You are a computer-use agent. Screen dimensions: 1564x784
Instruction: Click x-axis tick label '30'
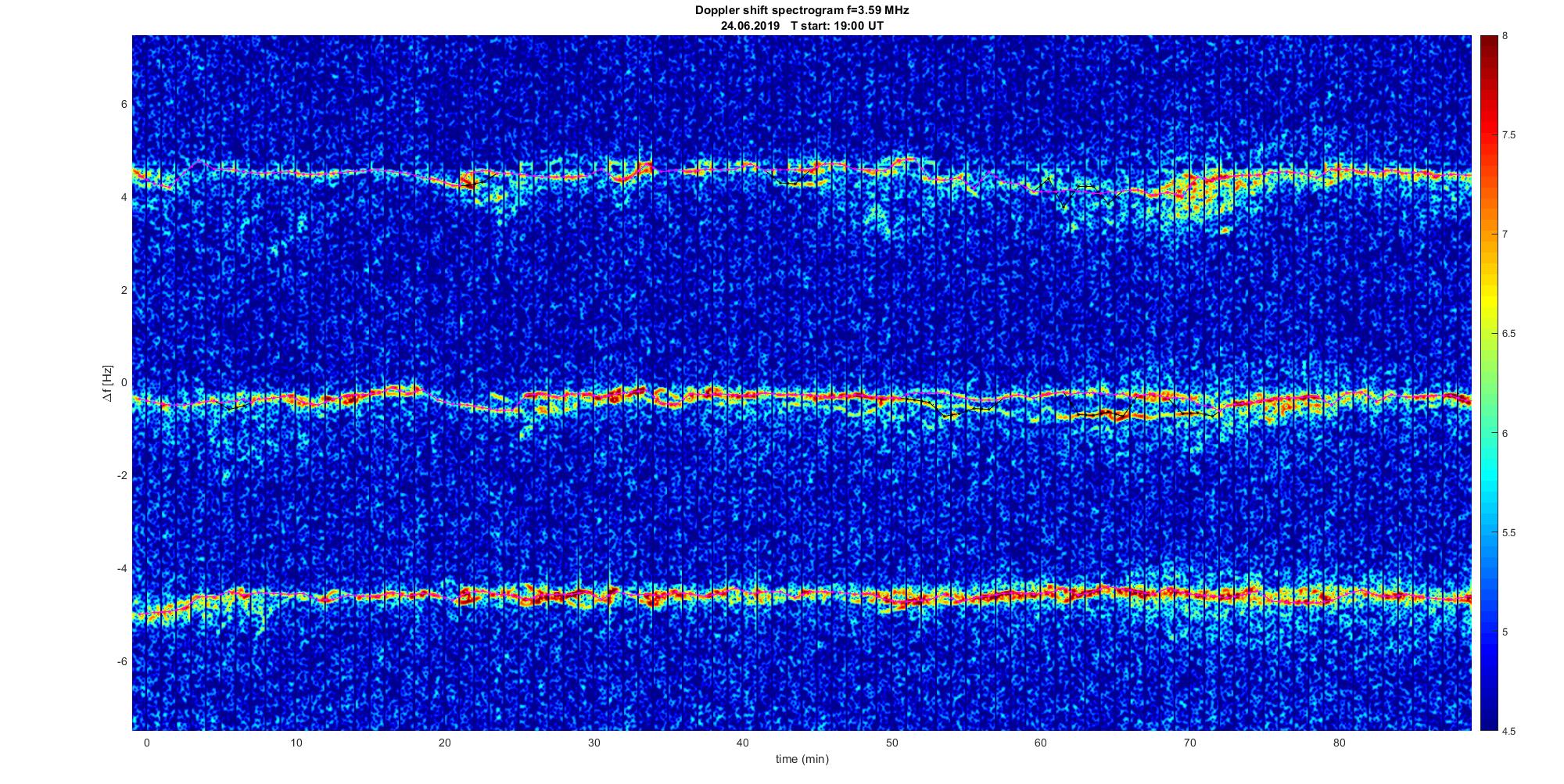(594, 743)
